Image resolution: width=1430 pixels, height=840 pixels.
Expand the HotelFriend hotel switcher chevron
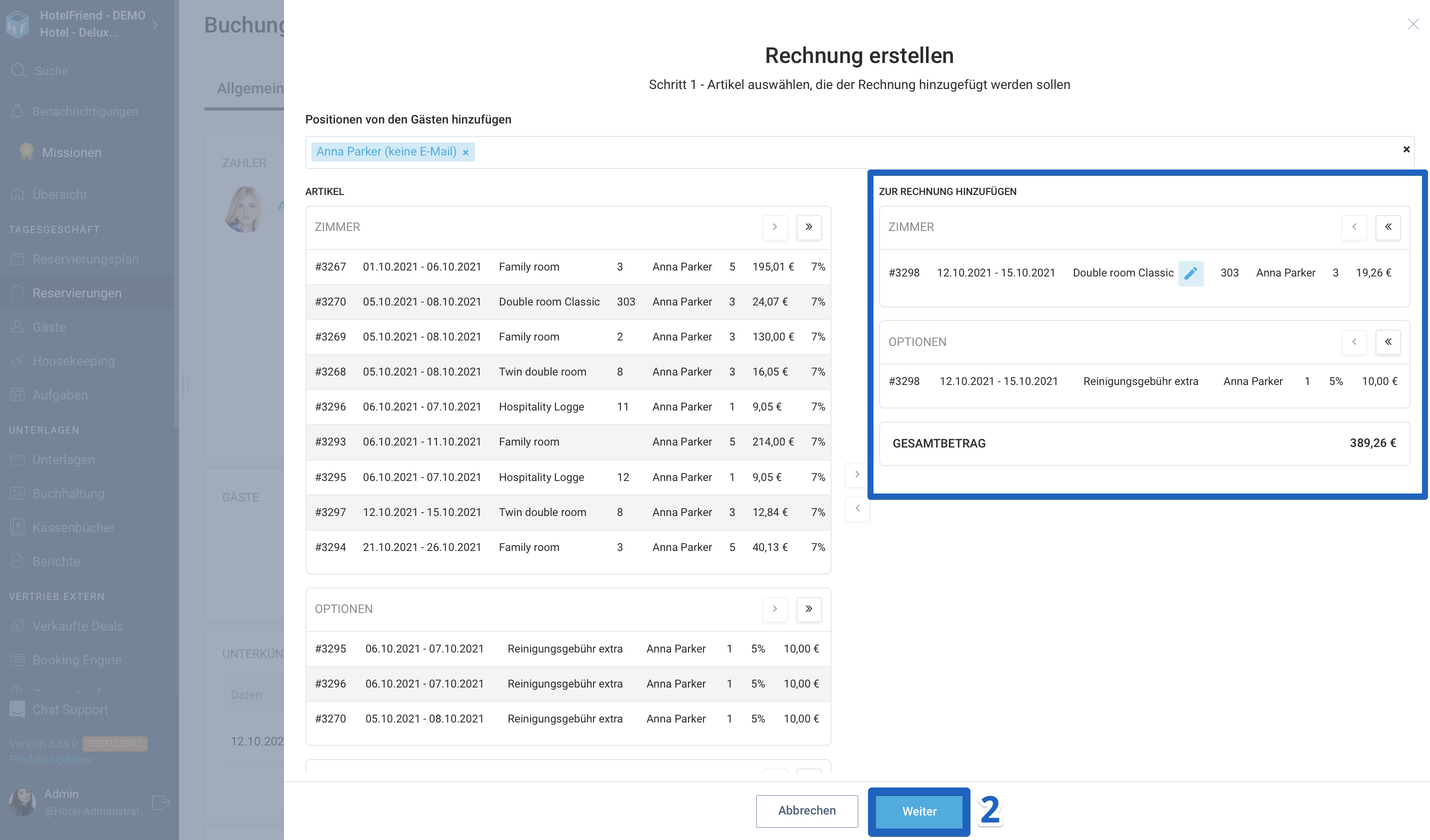pyautogui.click(x=155, y=24)
